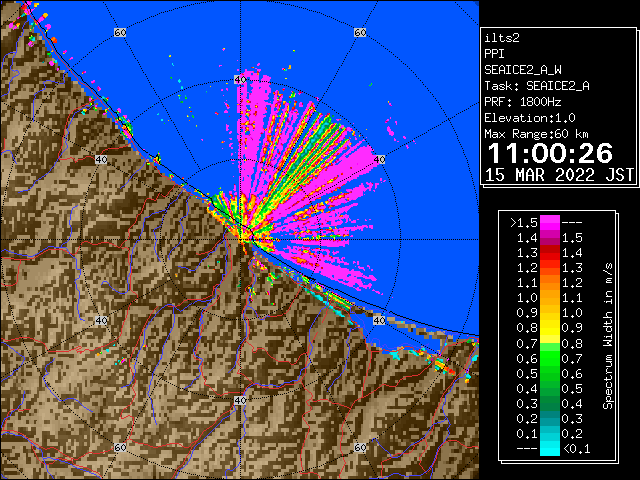
Task: Click the "40" range label directly north of radar
Action: point(240,80)
